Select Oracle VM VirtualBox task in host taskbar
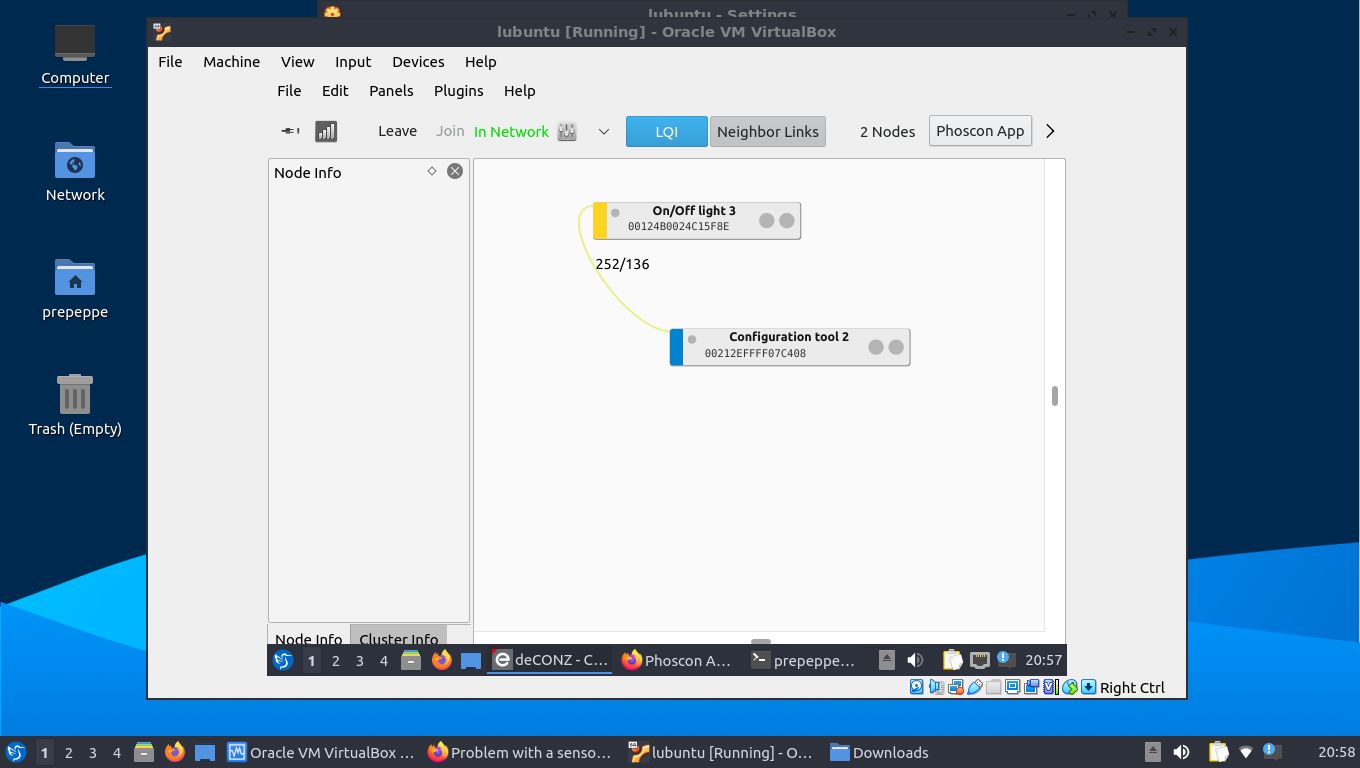The image size is (1360, 768). (x=320, y=752)
